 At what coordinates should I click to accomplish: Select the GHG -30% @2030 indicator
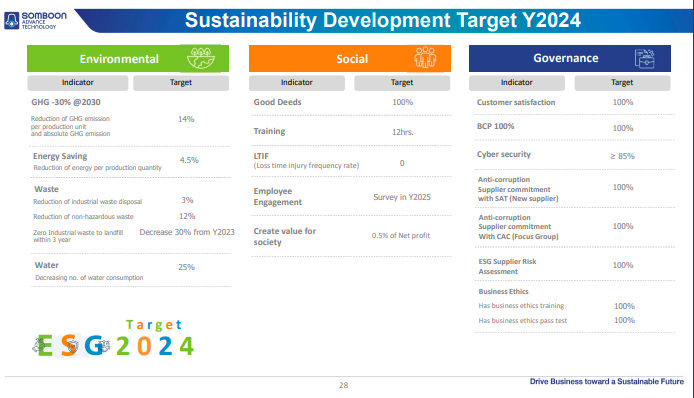(x=66, y=102)
